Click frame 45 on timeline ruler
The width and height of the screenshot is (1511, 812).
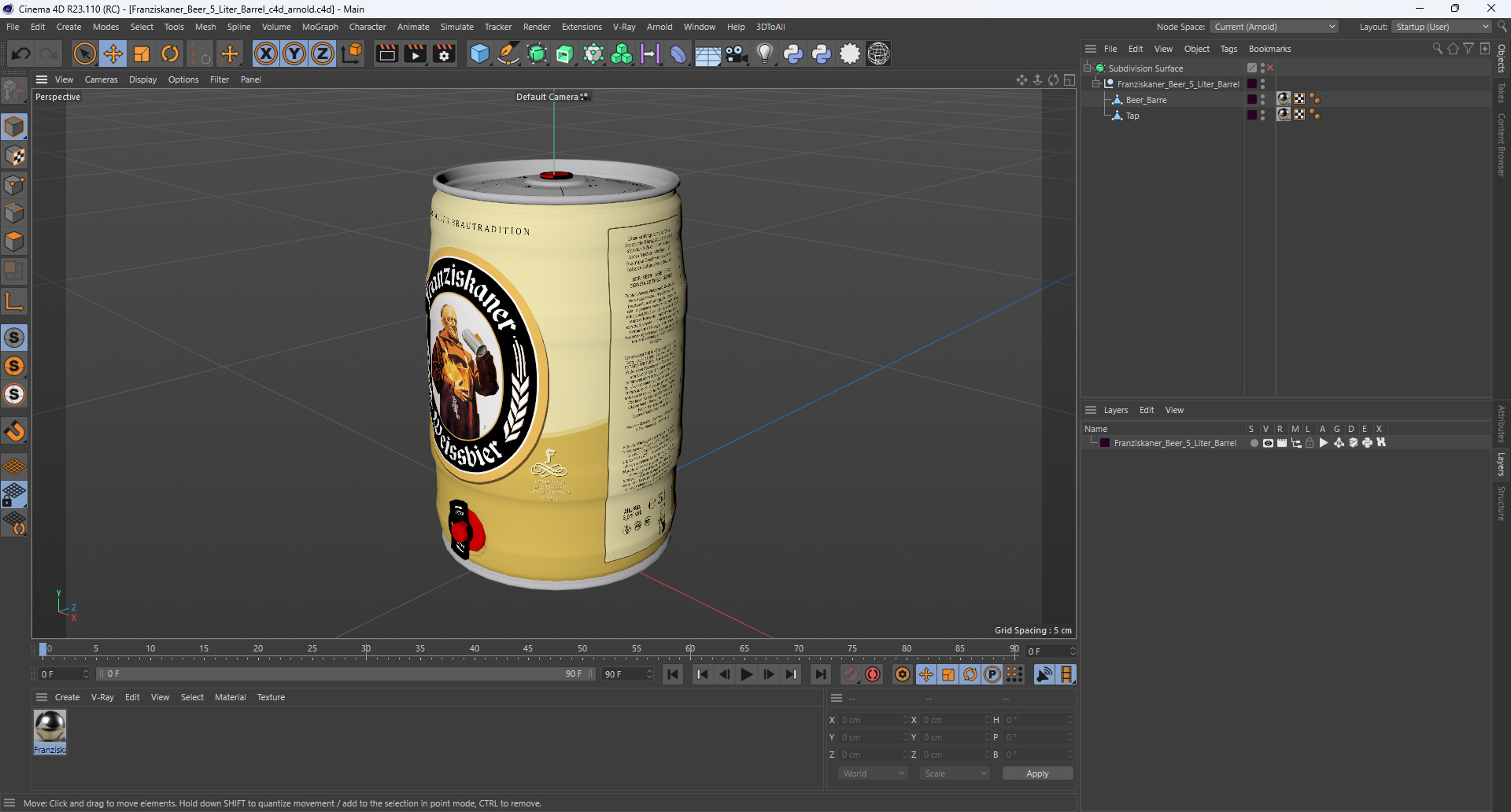(528, 650)
